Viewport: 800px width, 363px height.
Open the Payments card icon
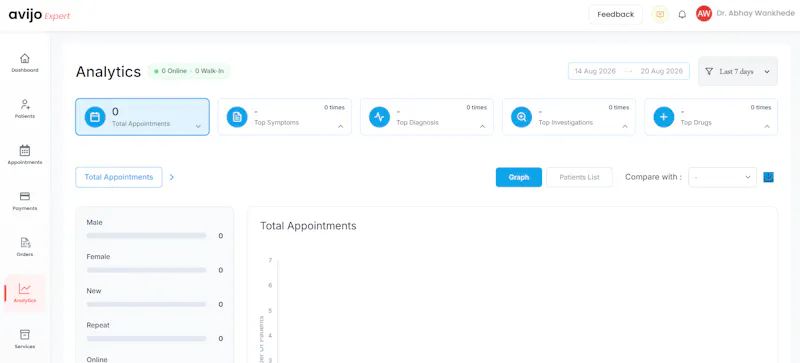point(24,196)
